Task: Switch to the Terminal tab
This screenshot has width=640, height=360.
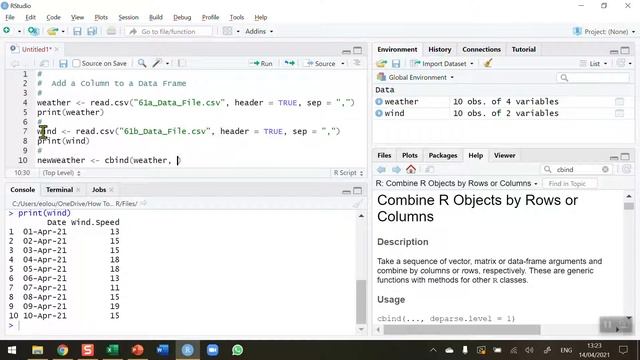Action: pyautogui.click(x=59, y=190)
